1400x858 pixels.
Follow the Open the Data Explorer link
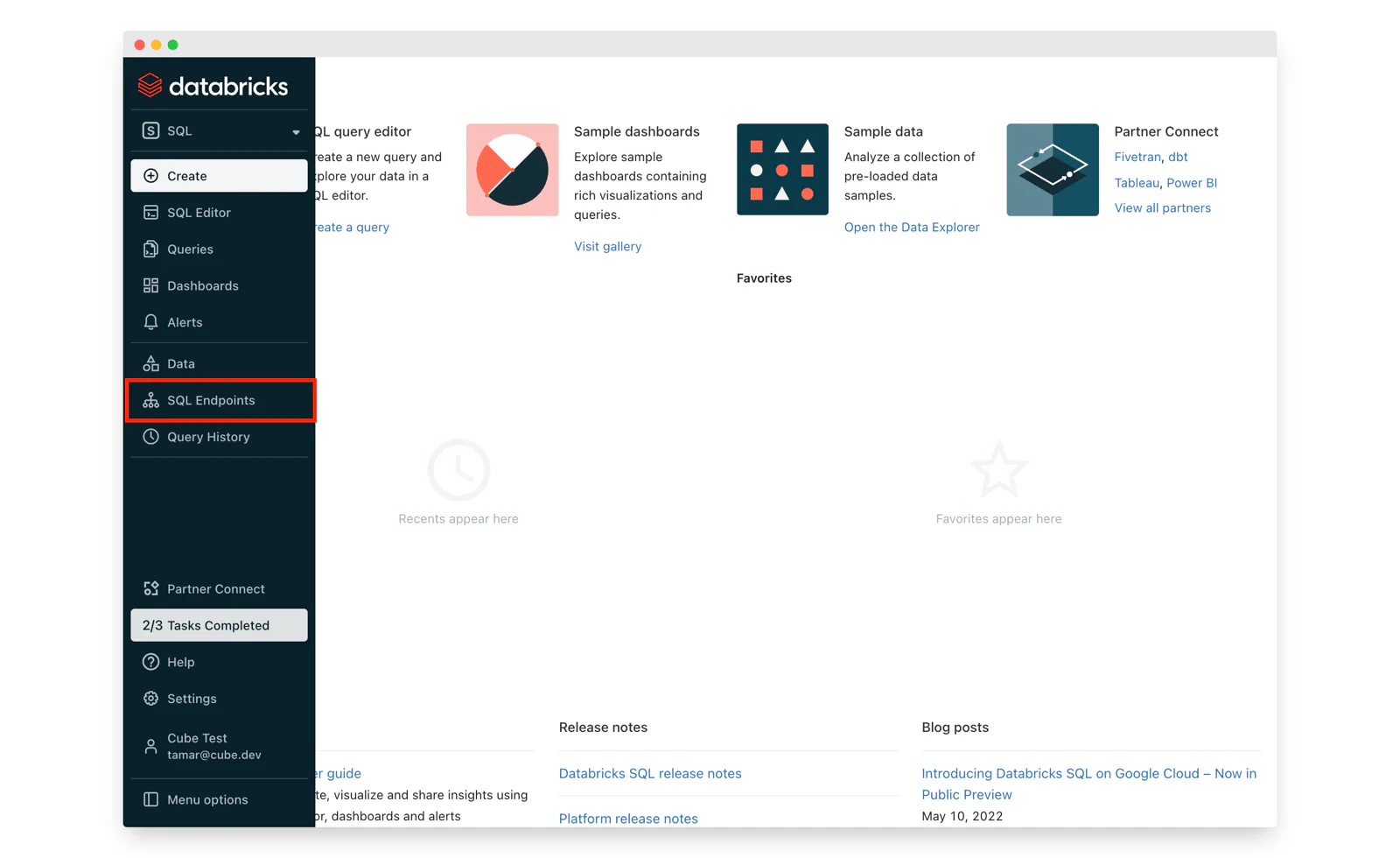tap(912, 228)
